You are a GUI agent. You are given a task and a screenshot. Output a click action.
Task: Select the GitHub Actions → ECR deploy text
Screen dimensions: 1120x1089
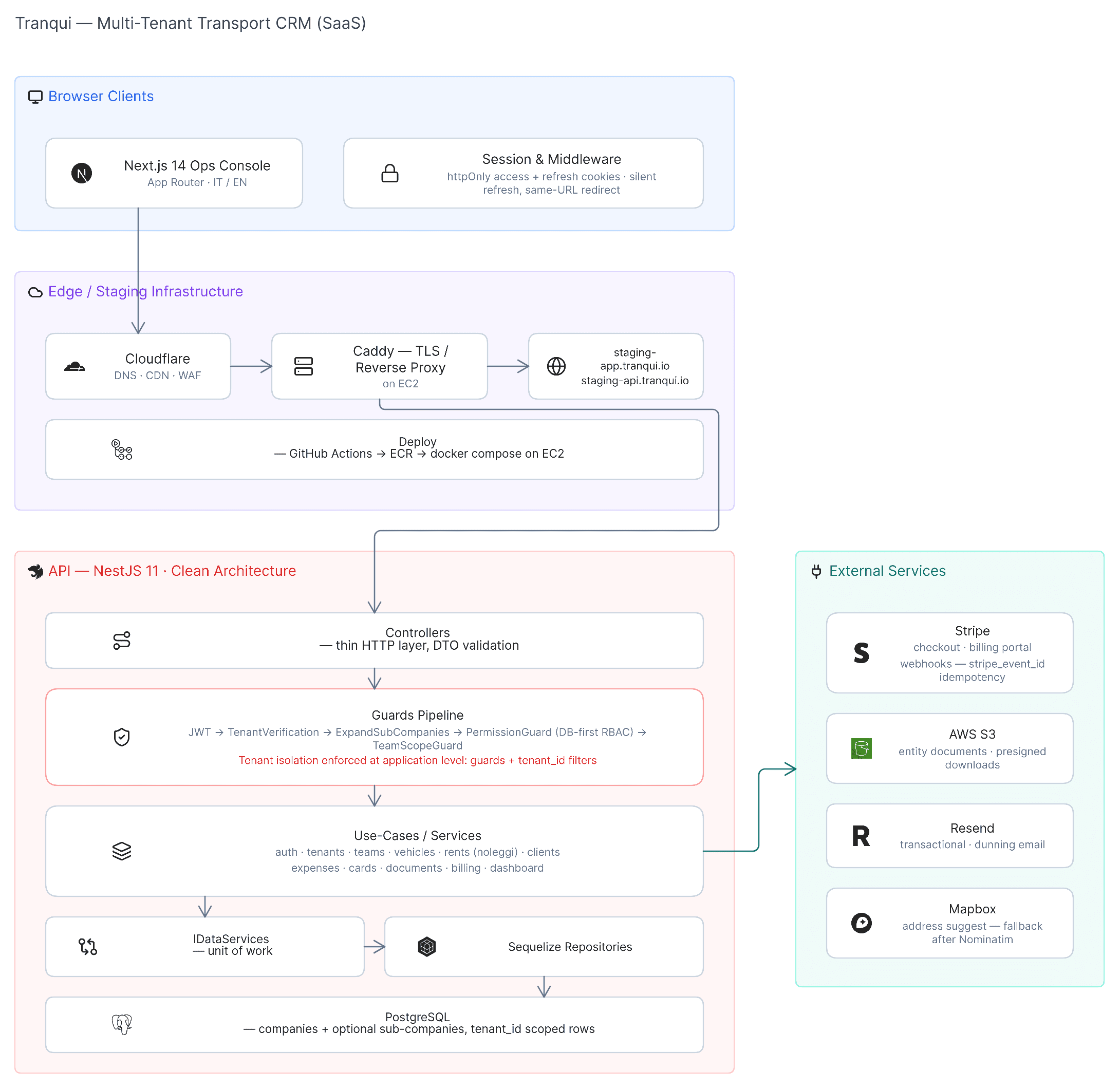(419, 454)
